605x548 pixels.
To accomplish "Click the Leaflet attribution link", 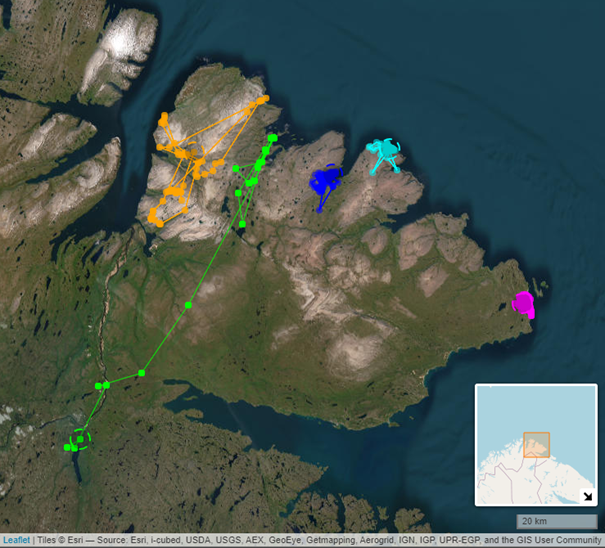I will click(15, 540).
